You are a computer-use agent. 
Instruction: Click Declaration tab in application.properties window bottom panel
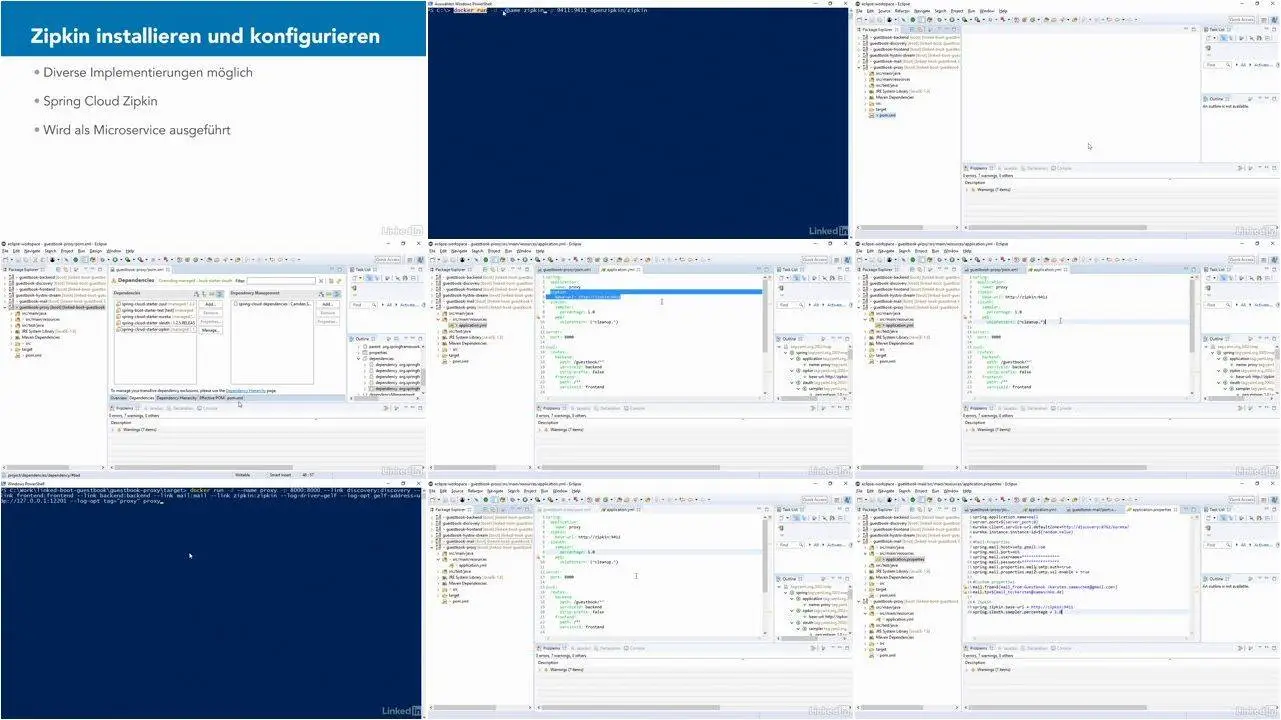1034,648
